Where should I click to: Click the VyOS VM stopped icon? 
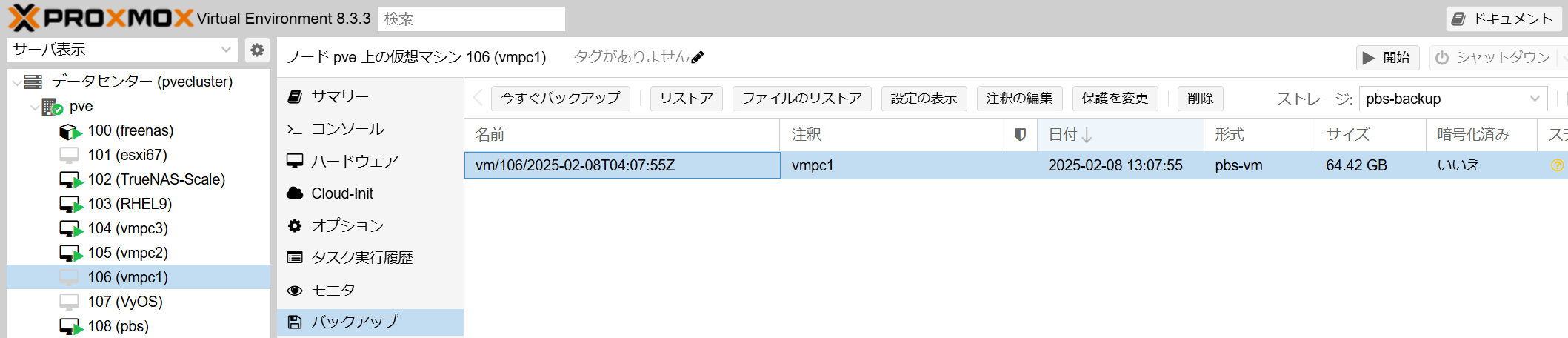pos(69,302)
